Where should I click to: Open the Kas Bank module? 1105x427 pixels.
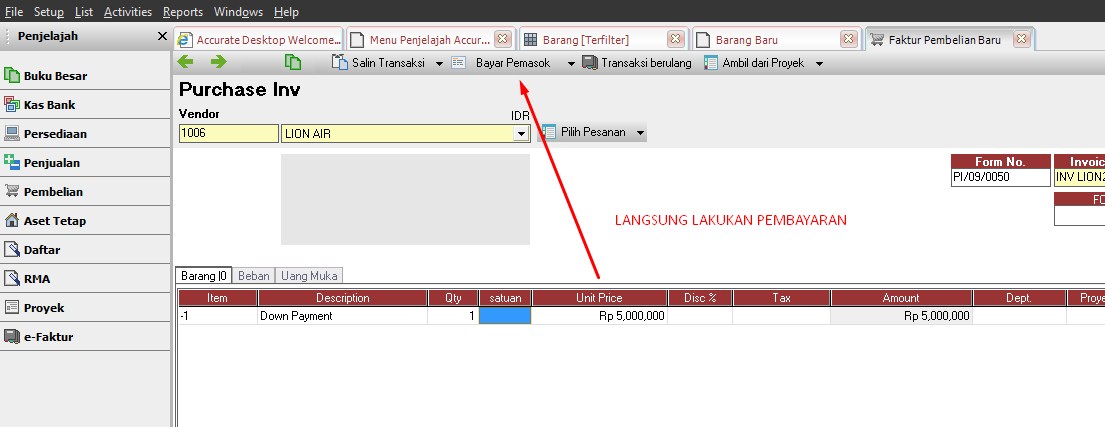(x=49, y=104)
